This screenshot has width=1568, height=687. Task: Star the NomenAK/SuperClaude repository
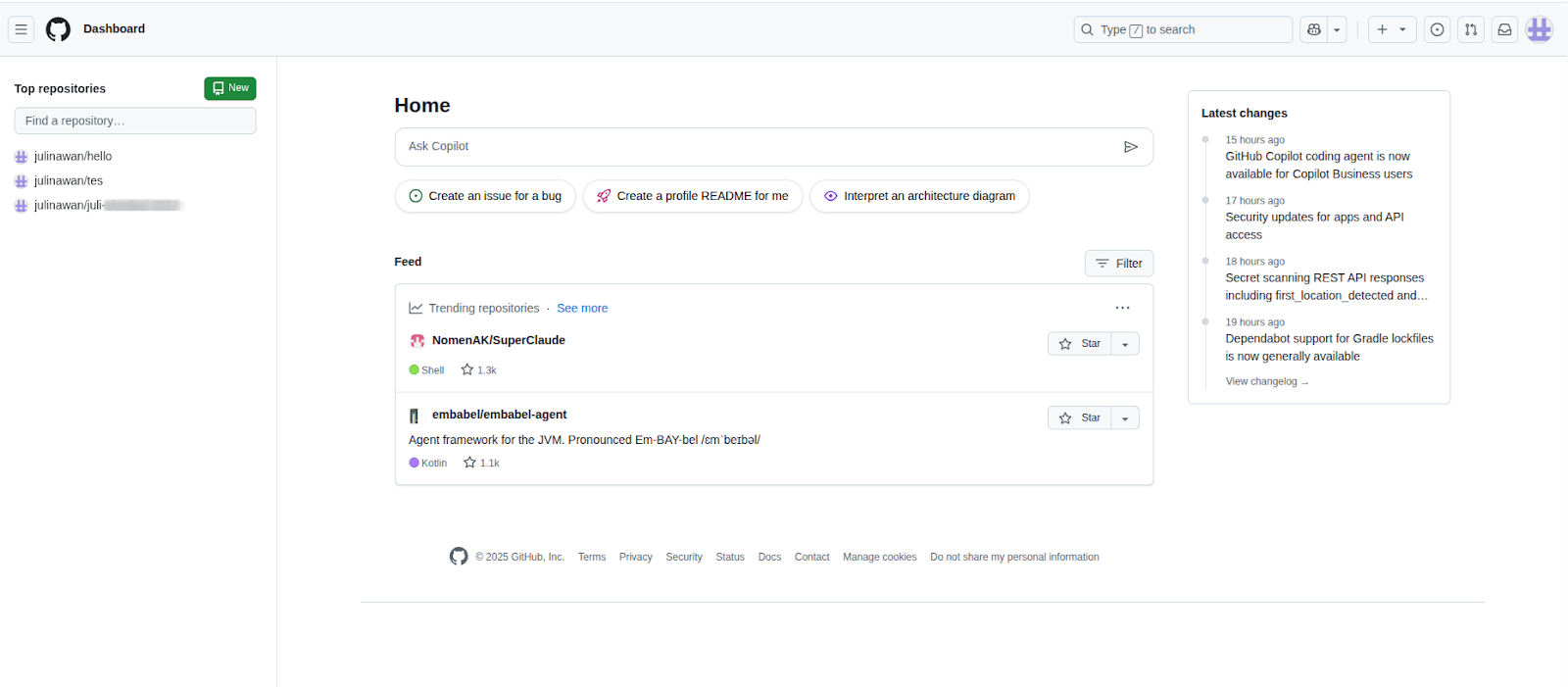(x=1080, y=344)
